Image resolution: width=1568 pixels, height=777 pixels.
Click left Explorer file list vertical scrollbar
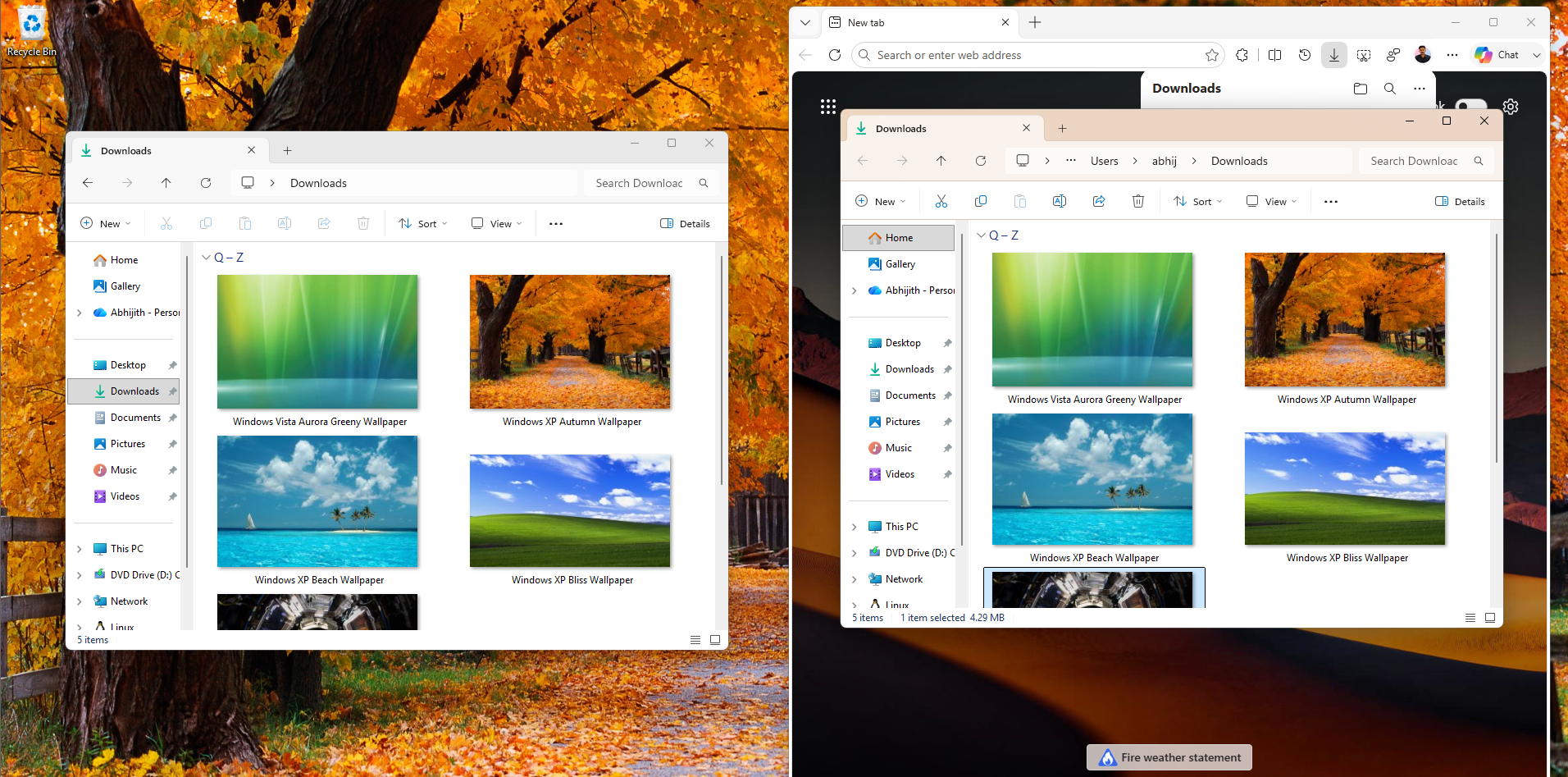pos(721,369)
